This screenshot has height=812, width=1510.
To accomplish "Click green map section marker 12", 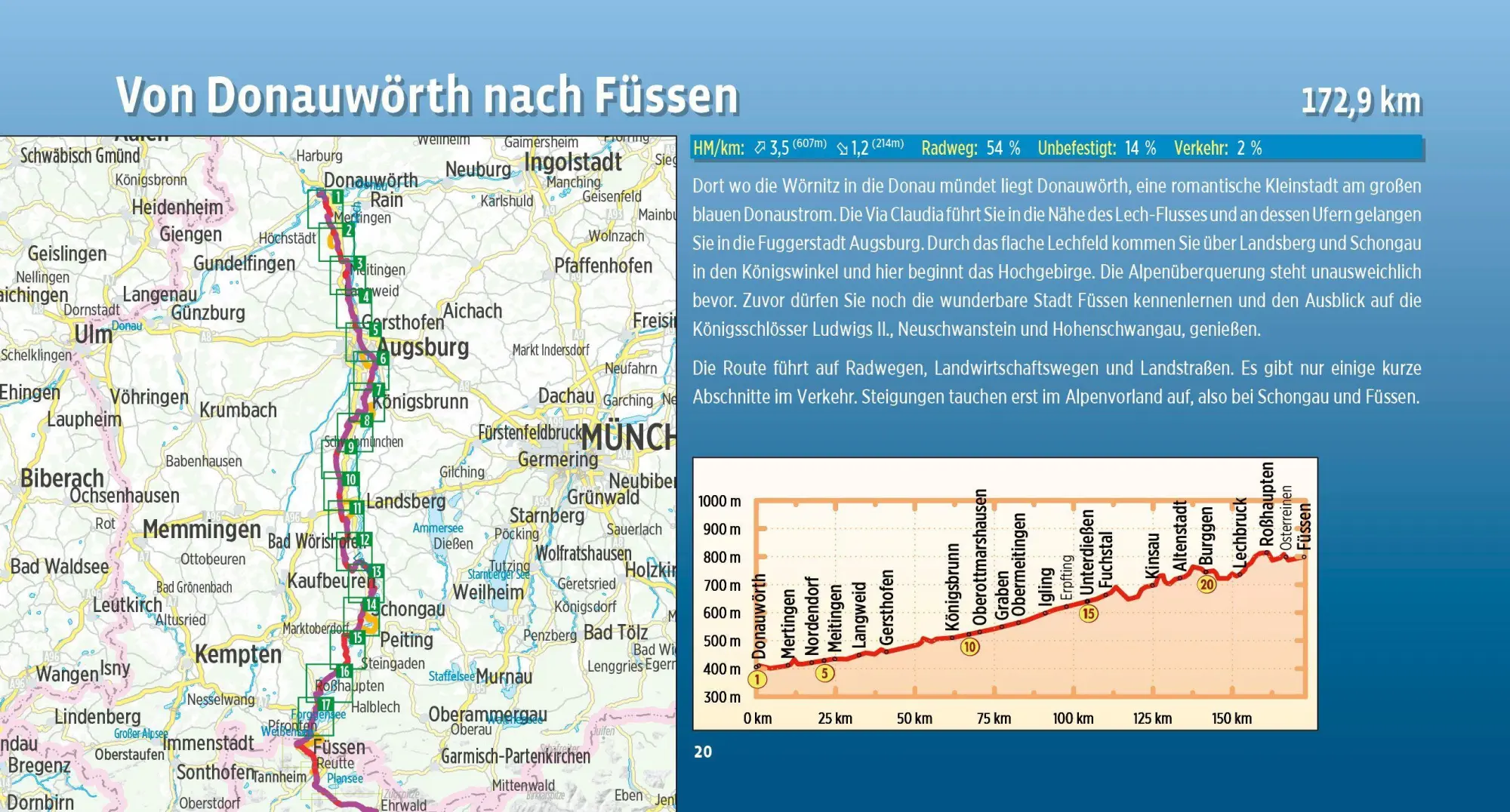I will [365, 540].
